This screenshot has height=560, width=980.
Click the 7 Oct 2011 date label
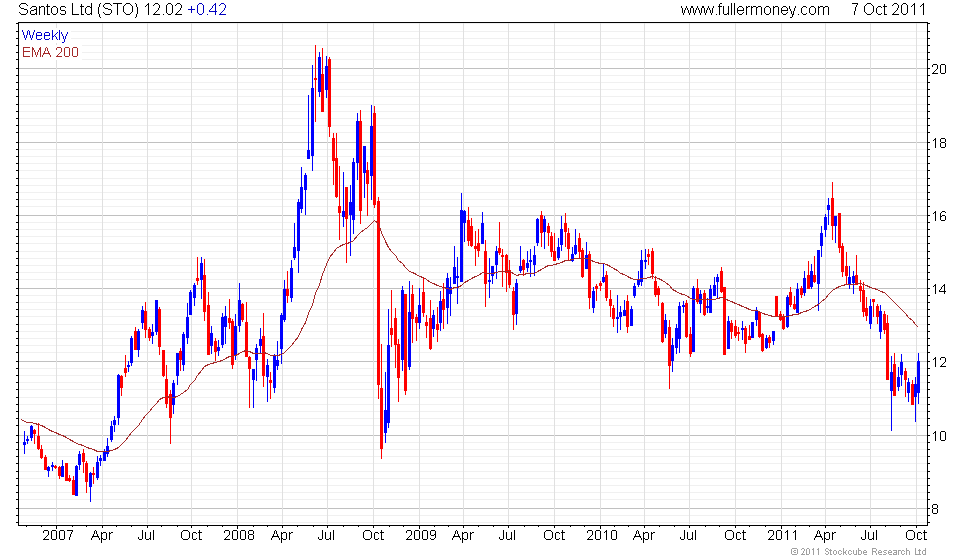(888, 10)
